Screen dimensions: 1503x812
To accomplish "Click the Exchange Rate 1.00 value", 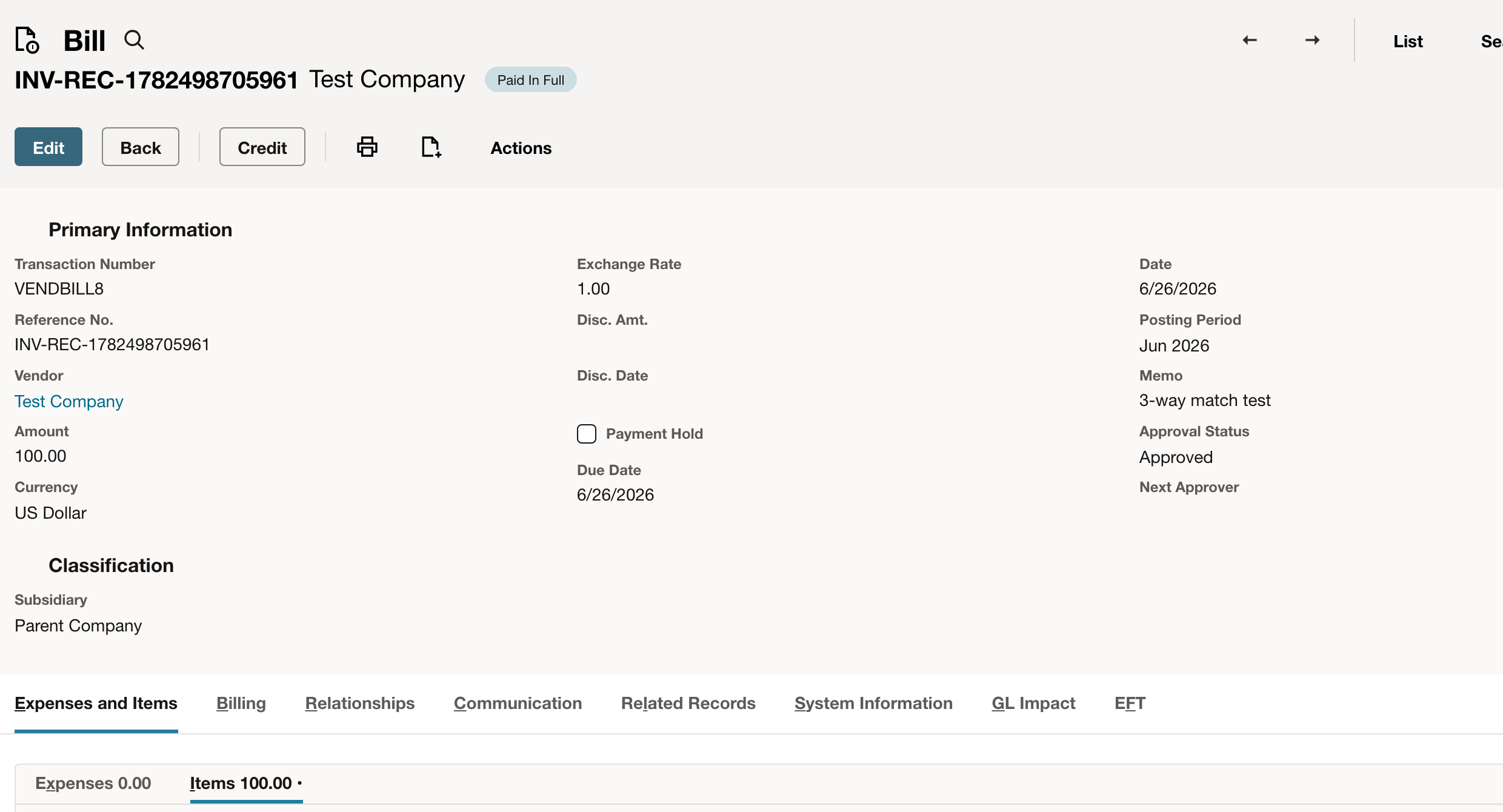I will (593, 288).
